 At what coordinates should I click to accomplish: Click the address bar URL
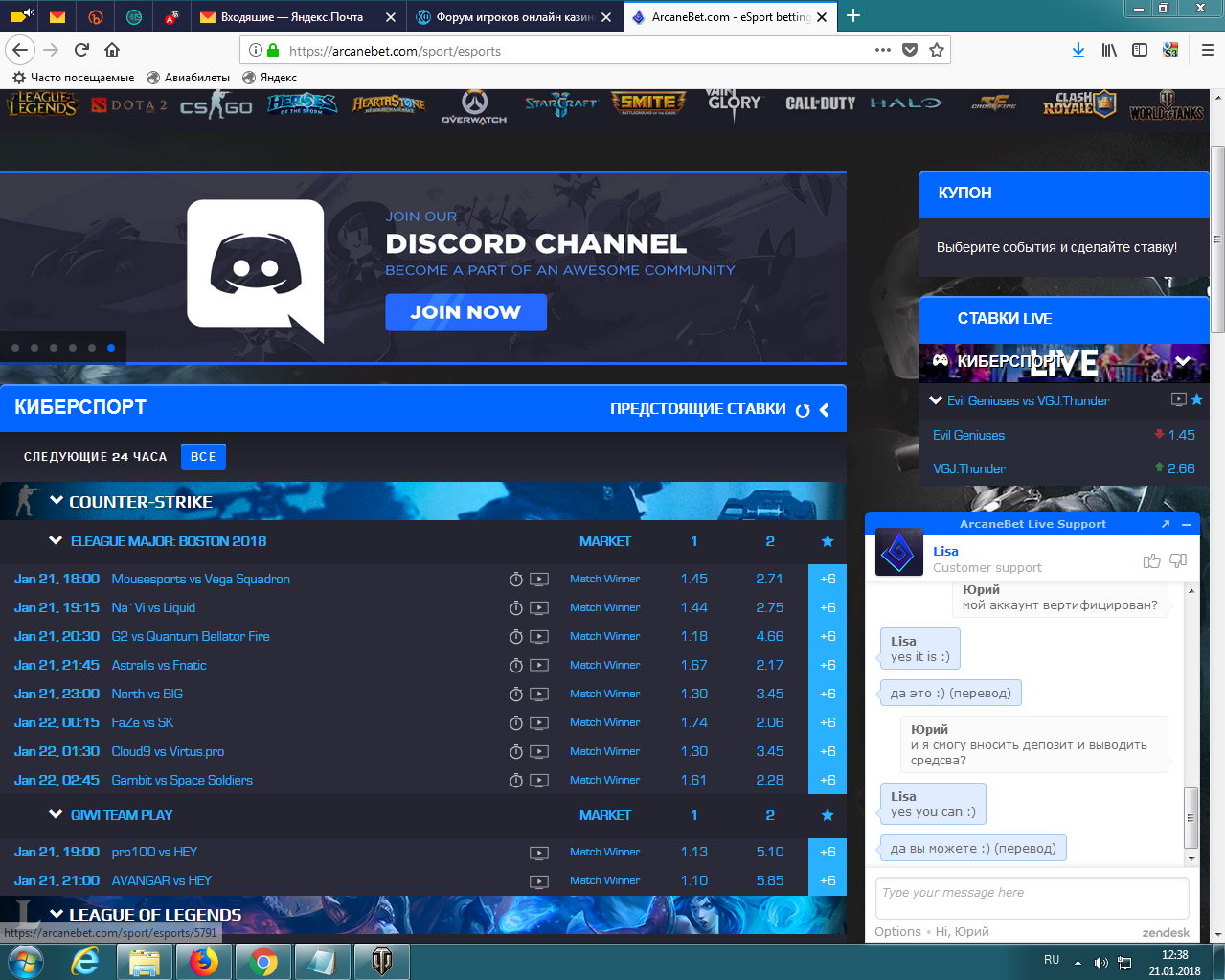click(395, 51)
